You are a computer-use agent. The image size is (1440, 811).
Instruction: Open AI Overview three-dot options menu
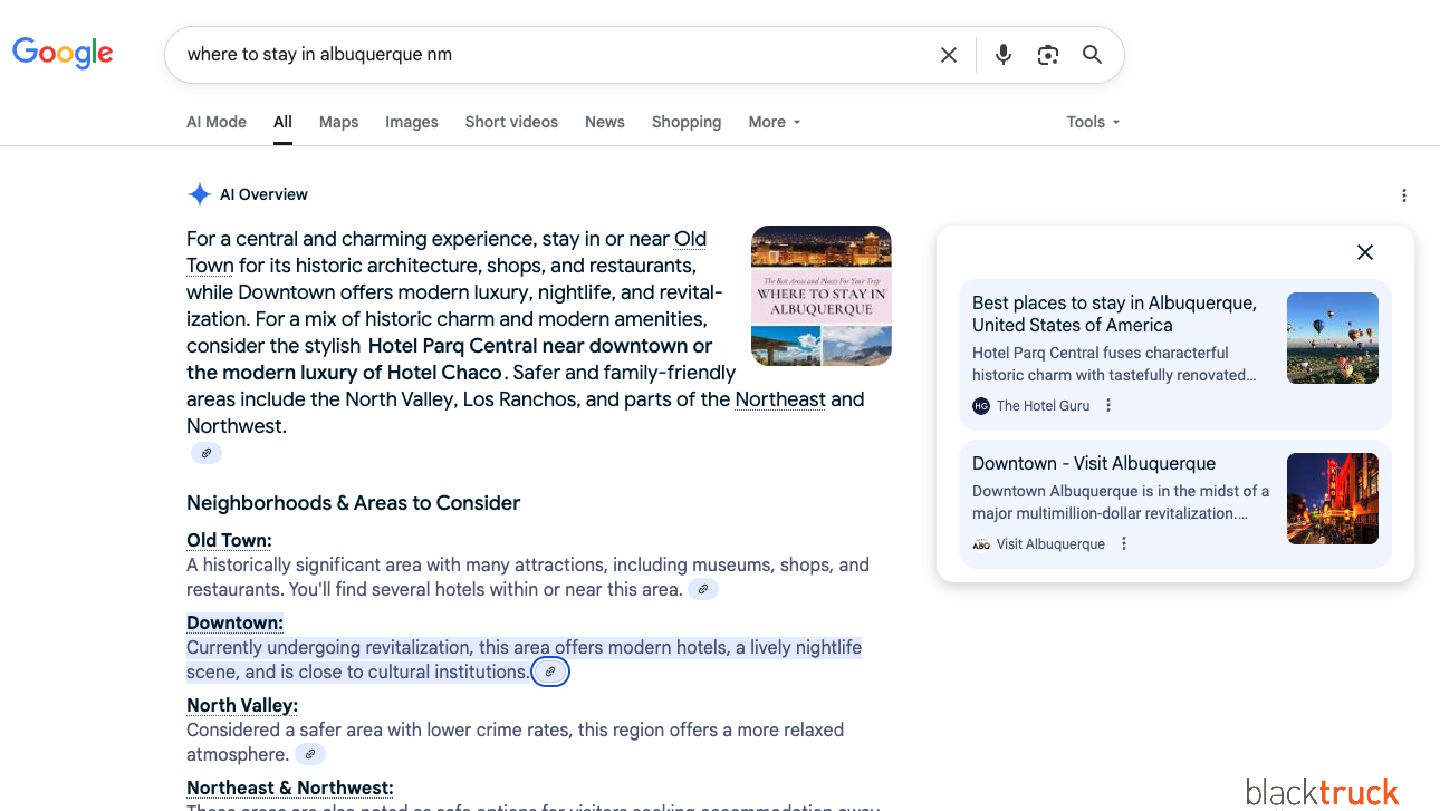click(1404, 196)
